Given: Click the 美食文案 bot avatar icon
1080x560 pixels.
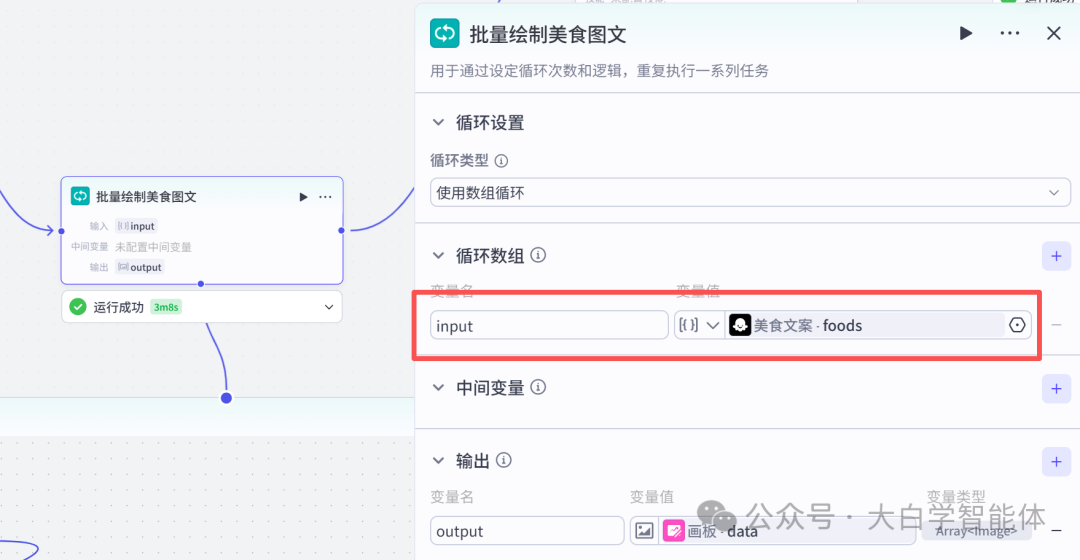Looking at the screenshot, I should 740,325.
